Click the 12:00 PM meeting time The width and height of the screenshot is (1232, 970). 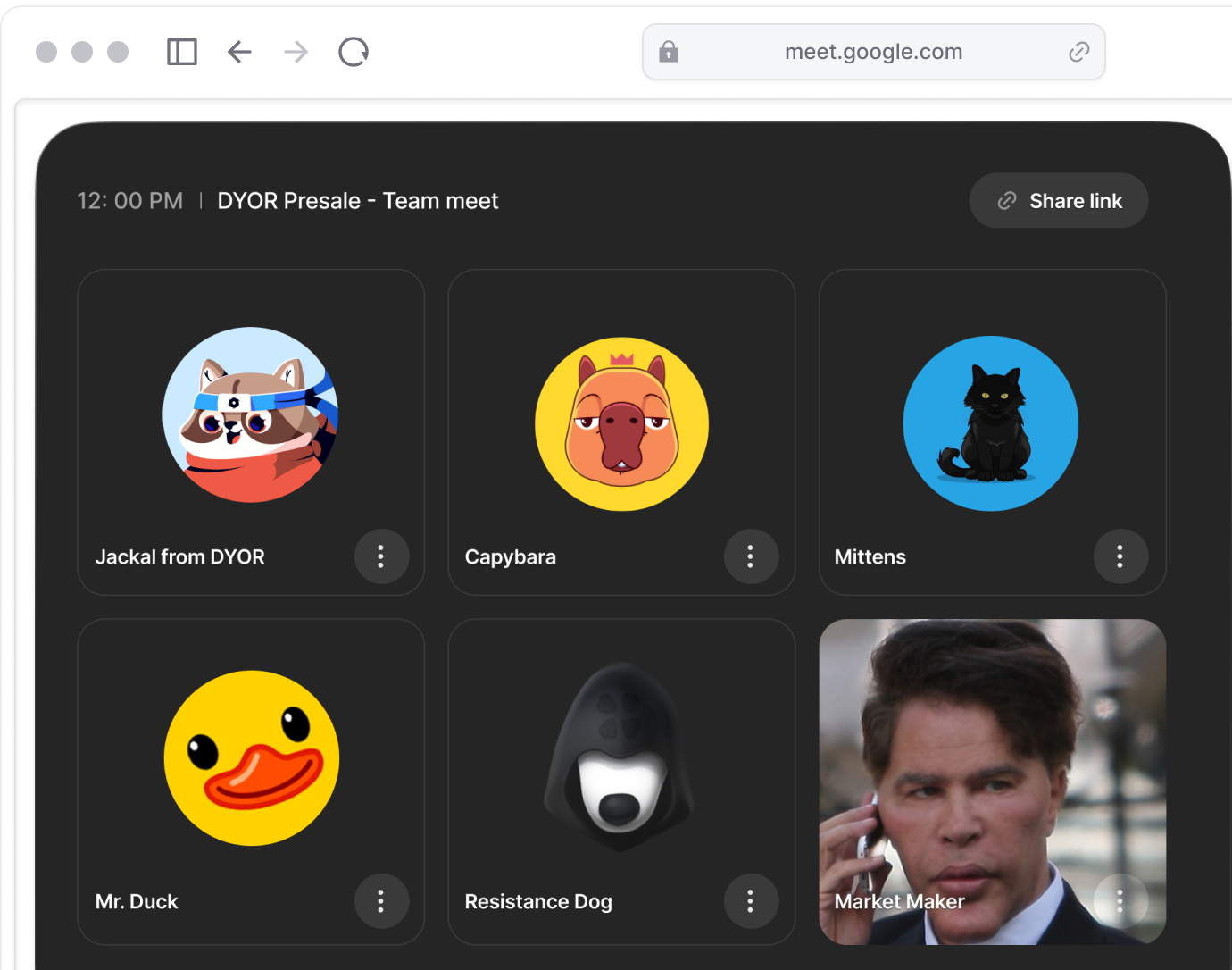(130, 200)
